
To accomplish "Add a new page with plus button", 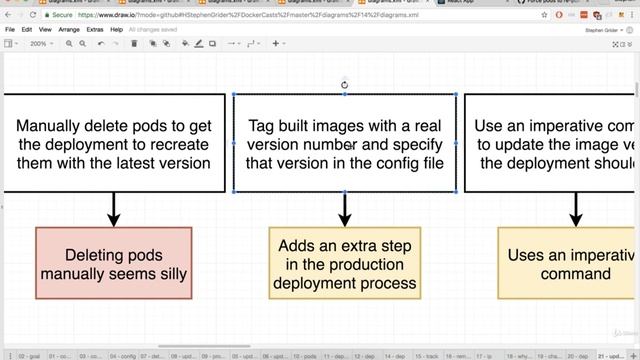I will pyautogui.click(x=633, y=356).
